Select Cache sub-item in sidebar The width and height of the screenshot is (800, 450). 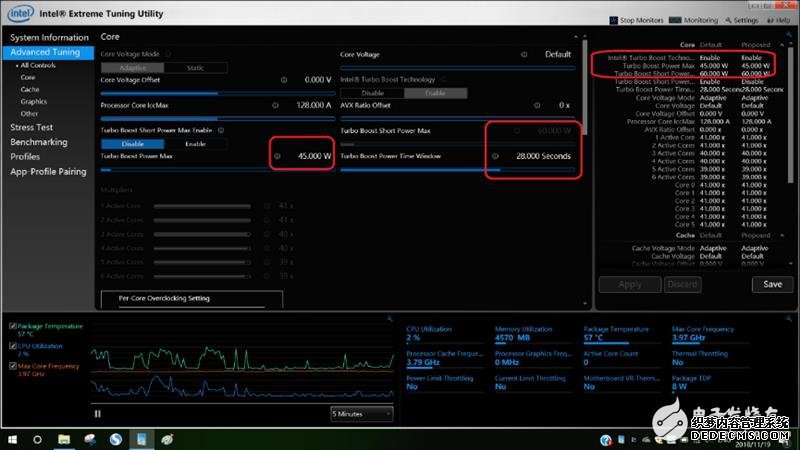[x=30, y=89]
